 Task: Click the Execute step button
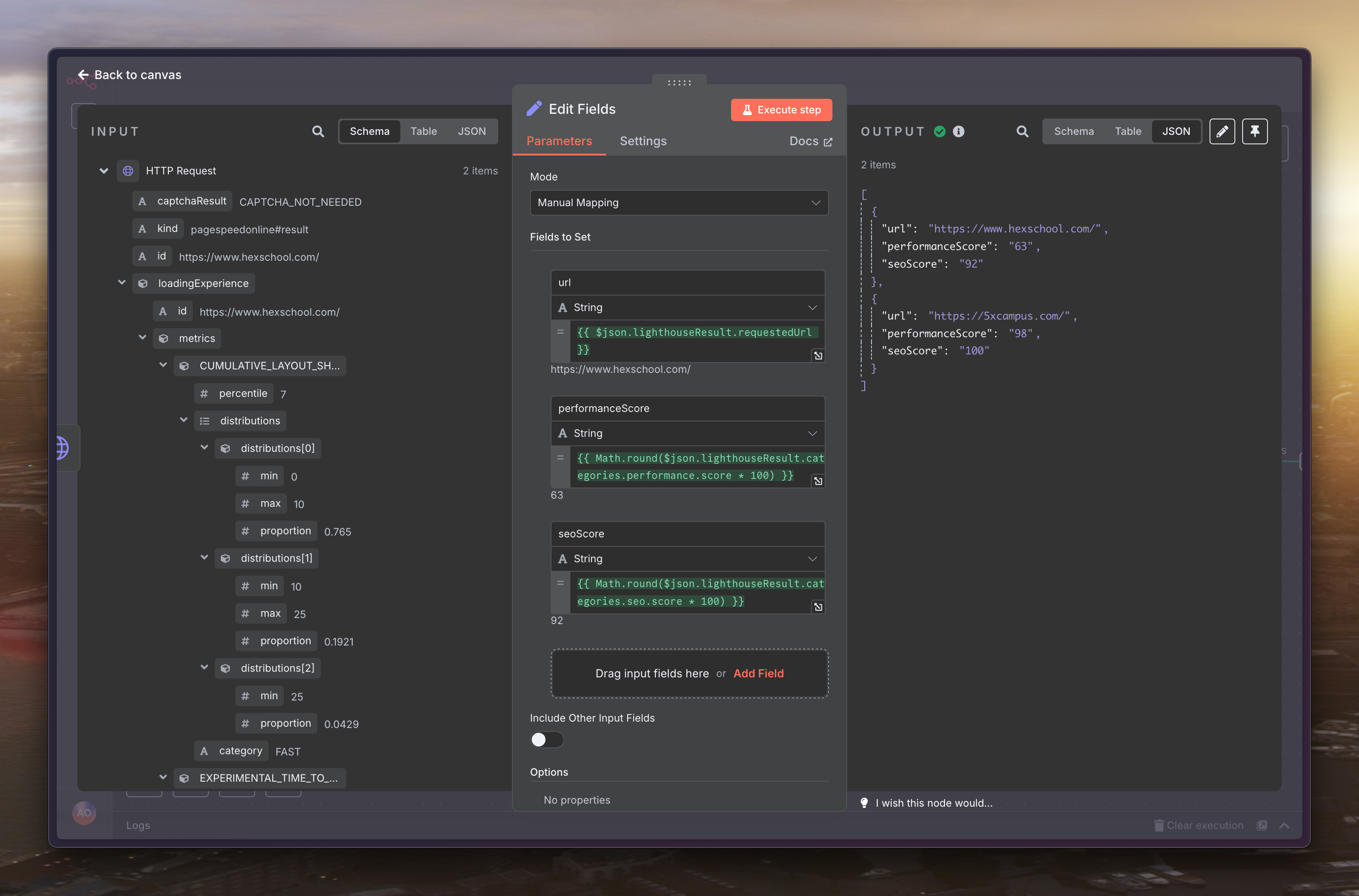pyautogui.click(x=781, y=110)
